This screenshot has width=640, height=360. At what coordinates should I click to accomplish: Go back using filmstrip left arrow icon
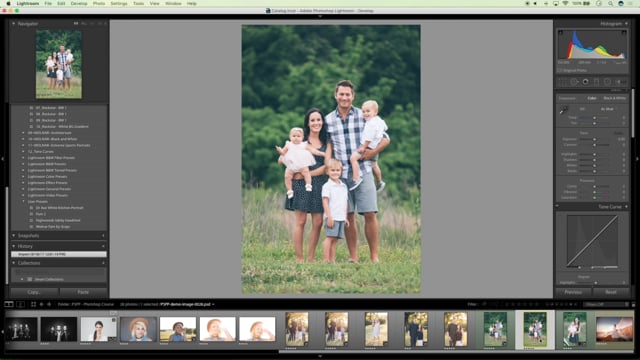tap(42, 304)
